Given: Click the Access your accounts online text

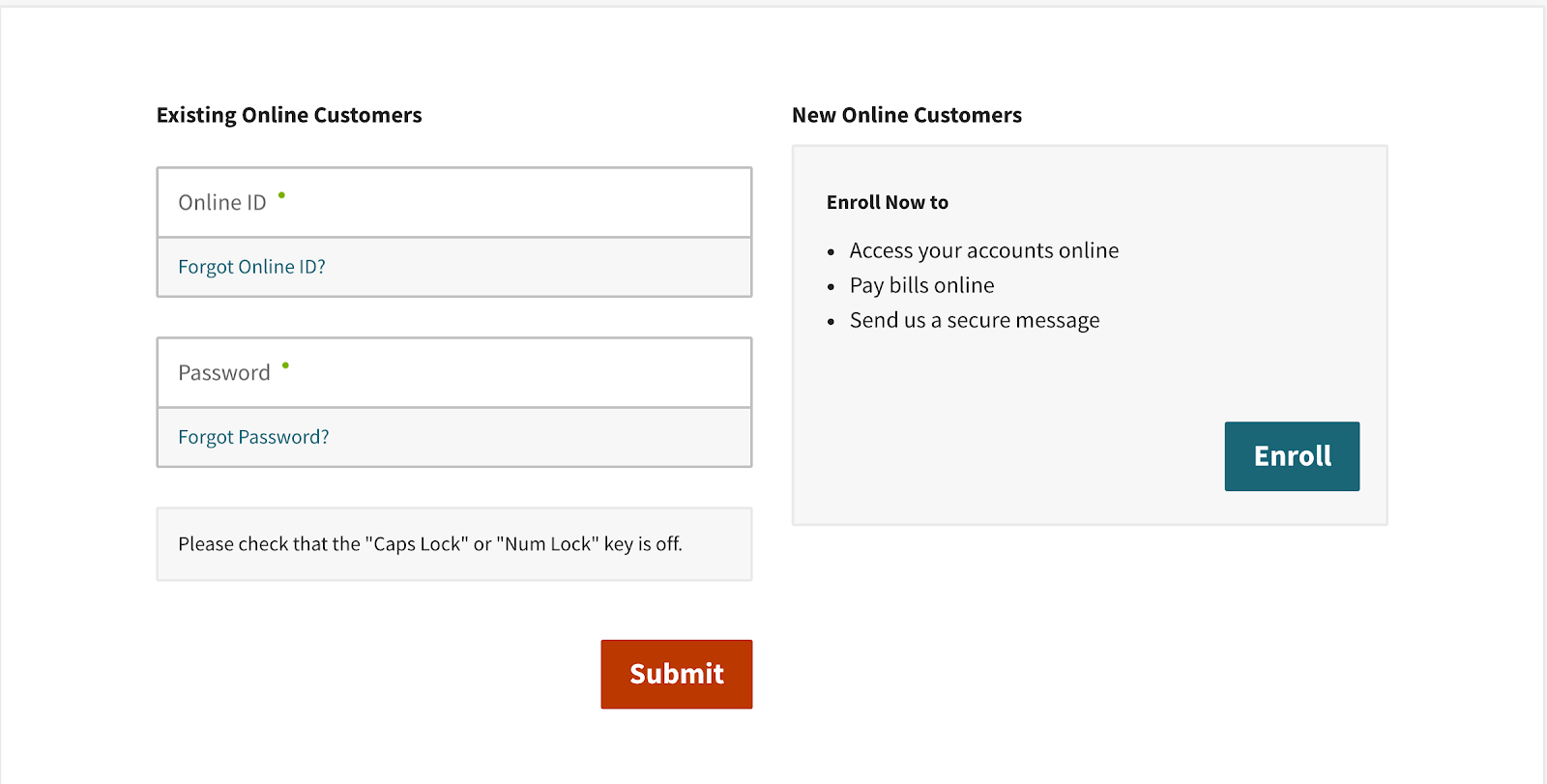Looking at the screenshot, I should point(983,251).
